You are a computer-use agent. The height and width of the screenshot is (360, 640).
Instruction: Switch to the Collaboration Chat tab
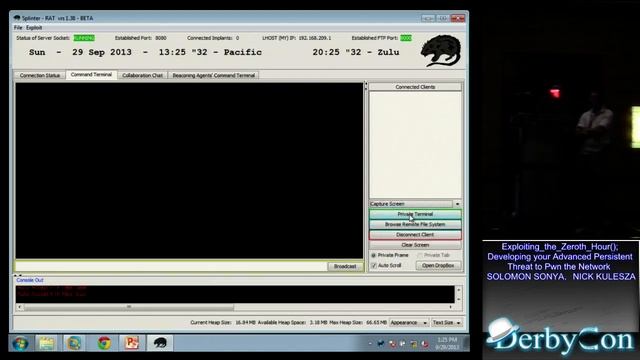click(142, 76)
